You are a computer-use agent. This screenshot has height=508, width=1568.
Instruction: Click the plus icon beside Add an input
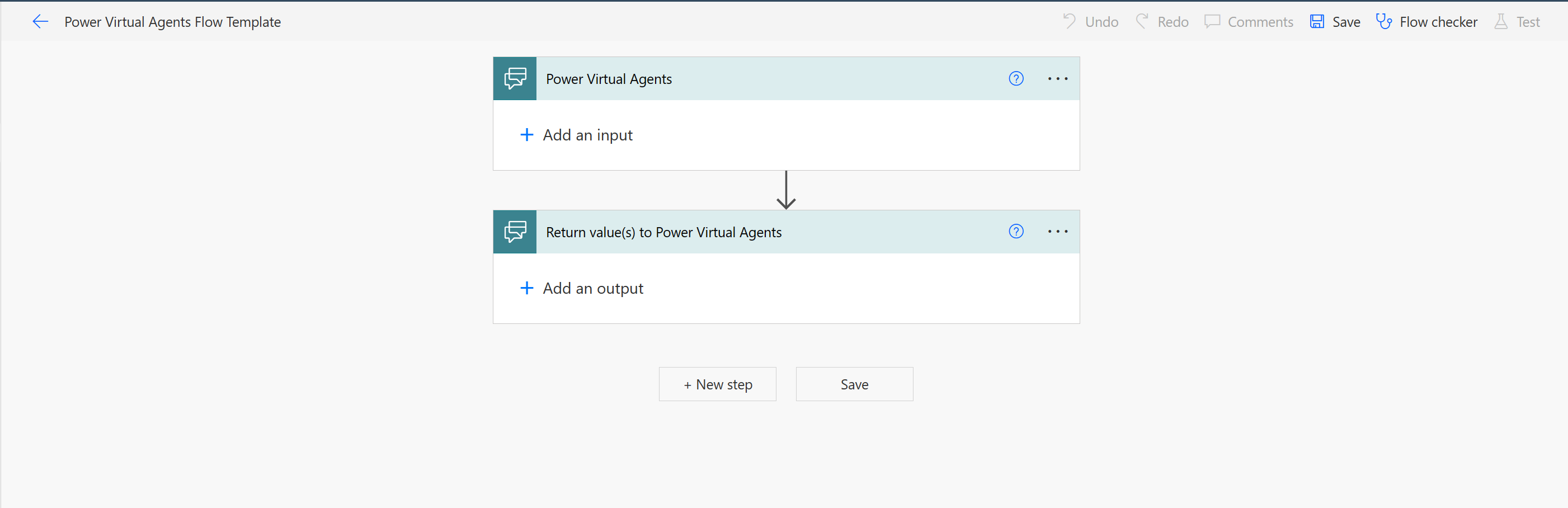pos(526,135)
